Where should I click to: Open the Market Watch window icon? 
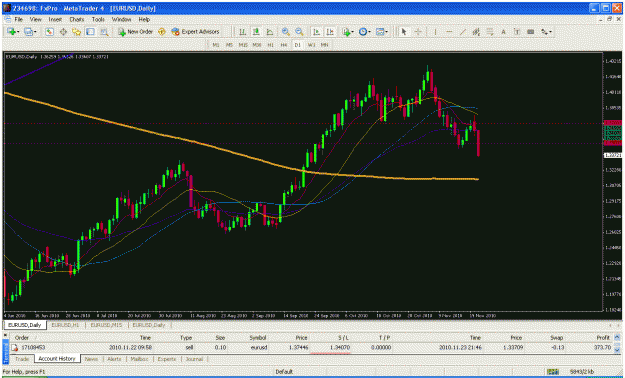(49, 32)
